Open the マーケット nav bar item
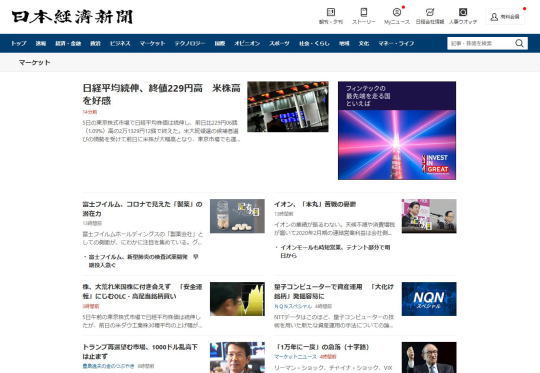Viewport: 540px width, 373px height. pyautogui.click(x=153, y=43)
